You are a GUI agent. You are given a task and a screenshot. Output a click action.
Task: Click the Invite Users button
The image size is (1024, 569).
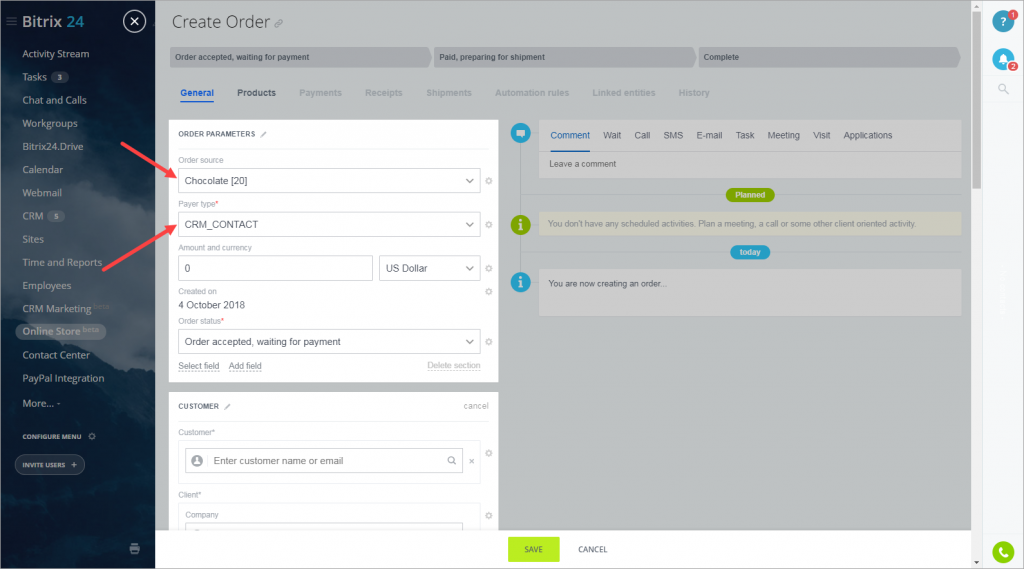coord(50,464)
